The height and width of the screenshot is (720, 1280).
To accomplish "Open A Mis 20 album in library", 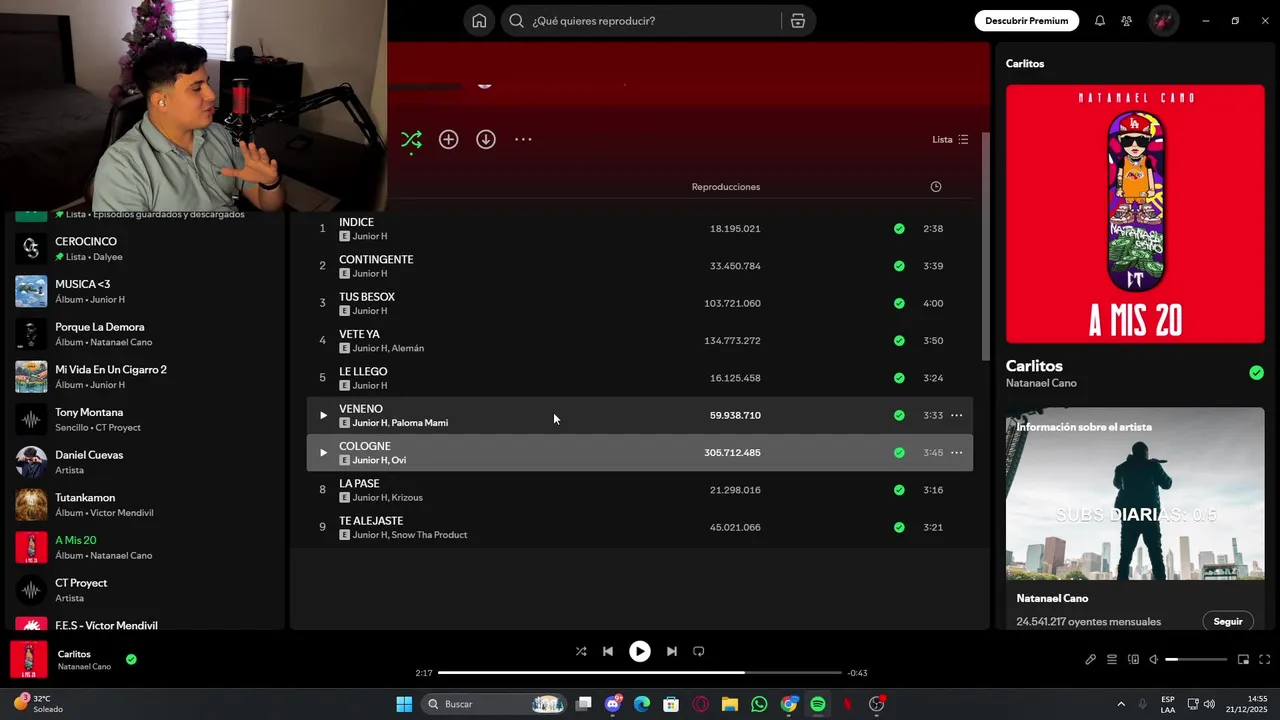I will pos(145,547).
